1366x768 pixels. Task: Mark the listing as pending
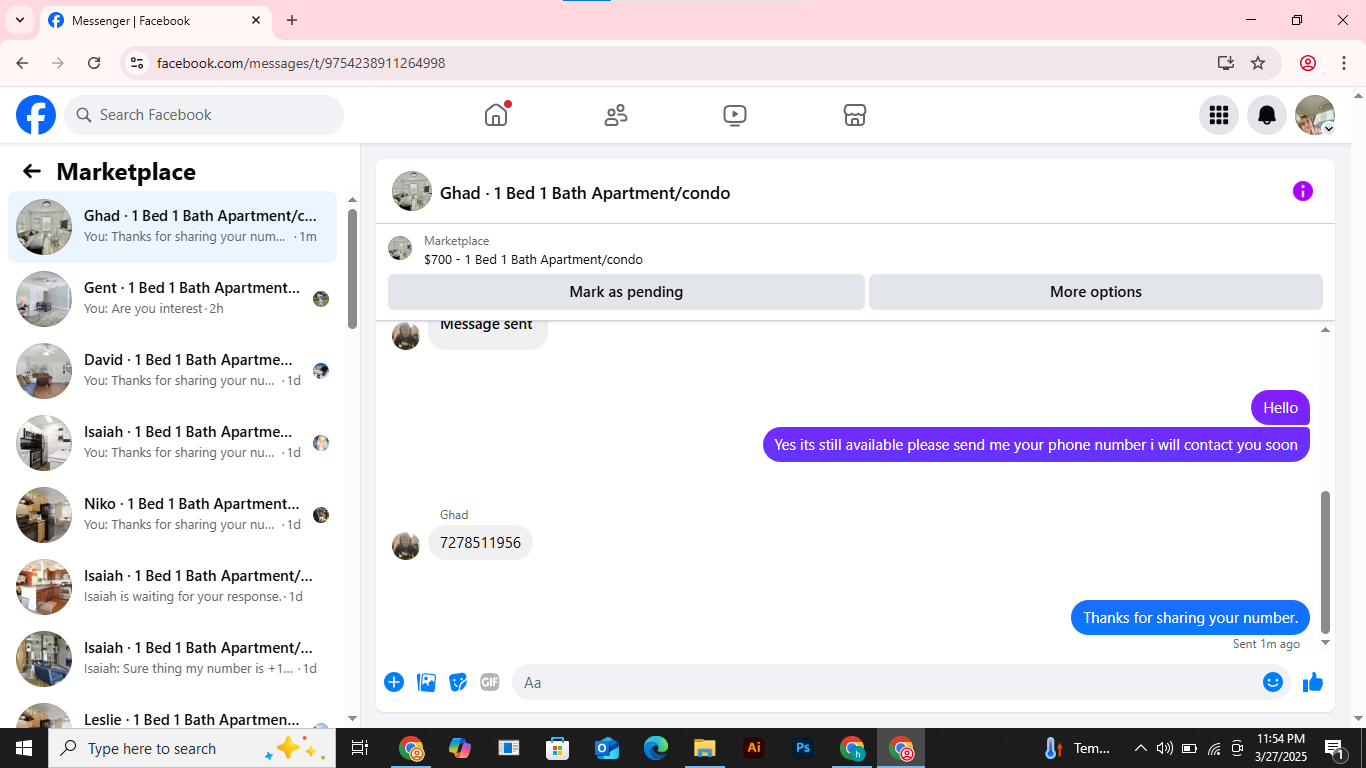pos(626,292)
